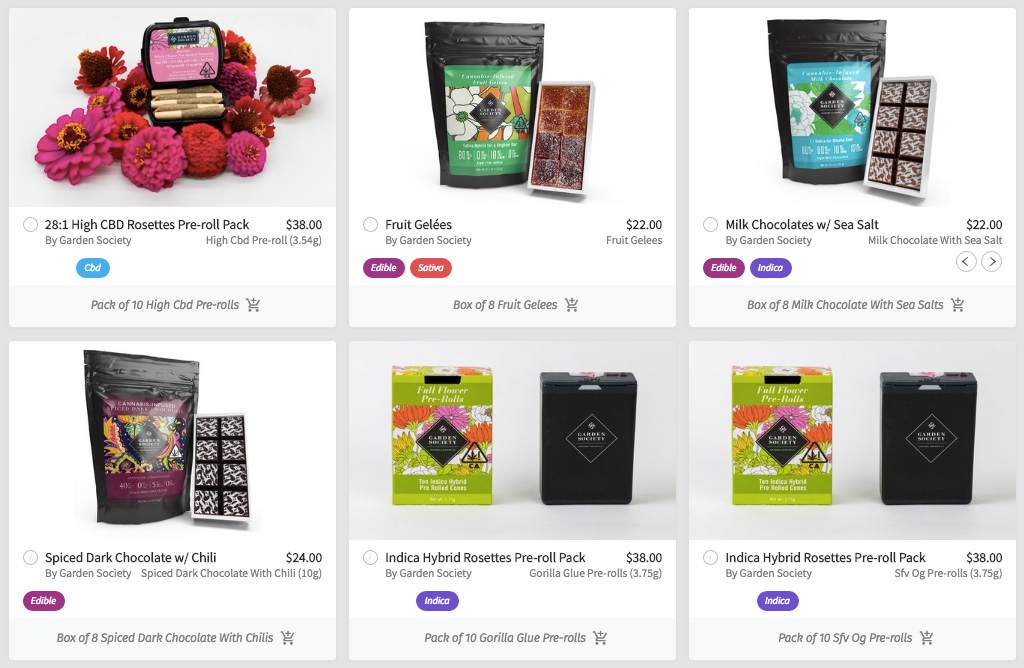
Task: Open info circle beside Fruit Gelées title
Action: click(x=370, y=225)
